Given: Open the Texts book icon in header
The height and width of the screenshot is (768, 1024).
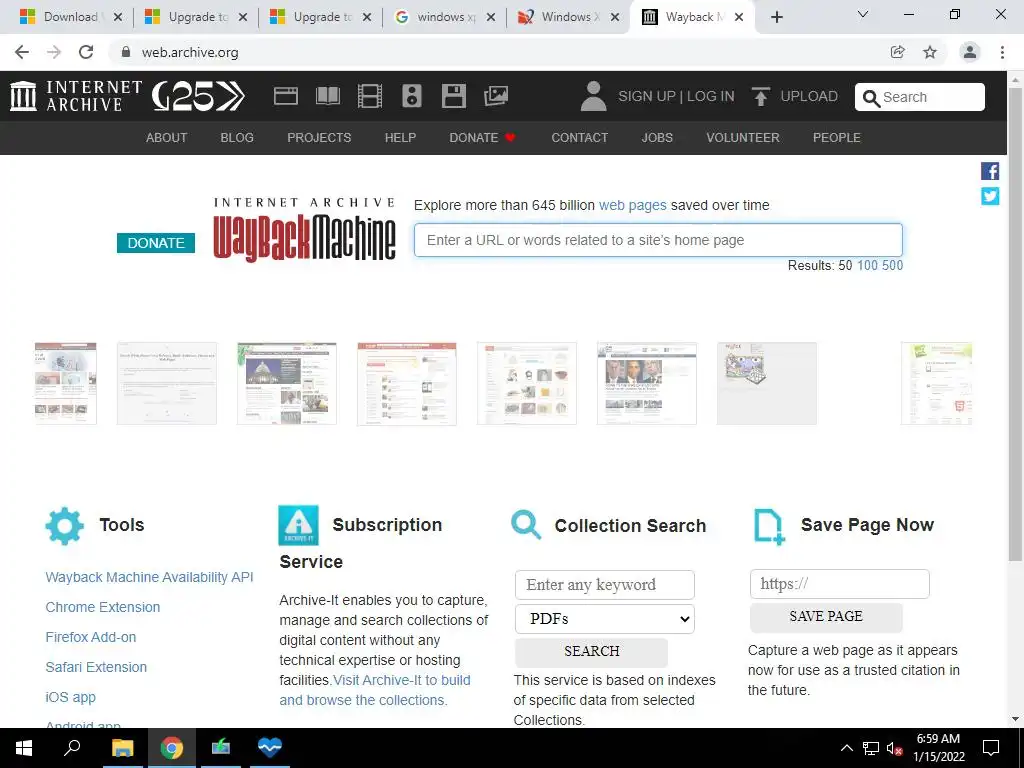Looking at the screenshot, I should [328, 96].
